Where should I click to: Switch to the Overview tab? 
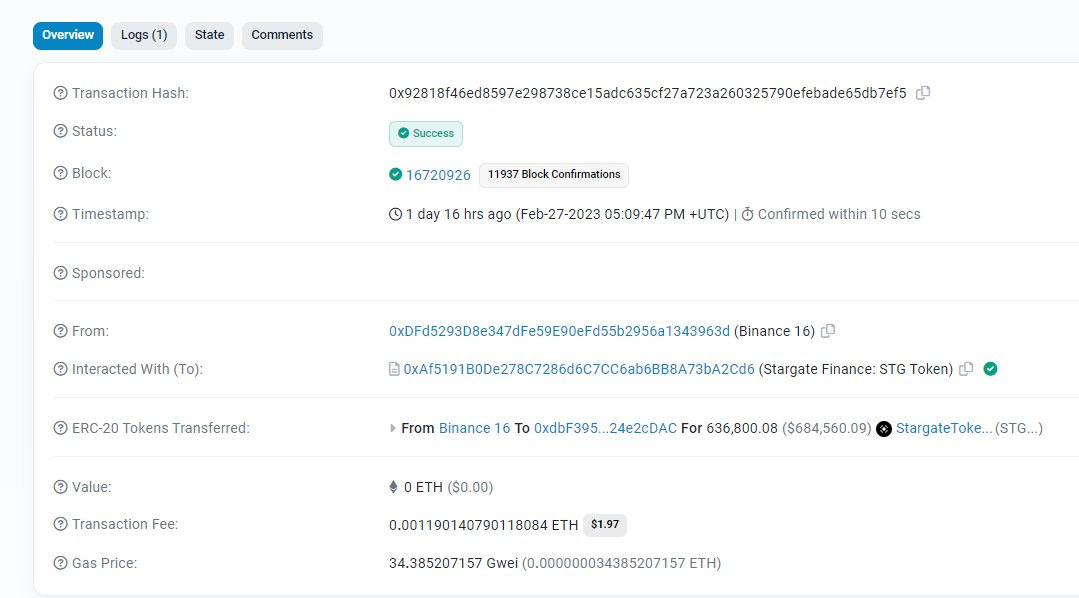click(x=67, y=35)
